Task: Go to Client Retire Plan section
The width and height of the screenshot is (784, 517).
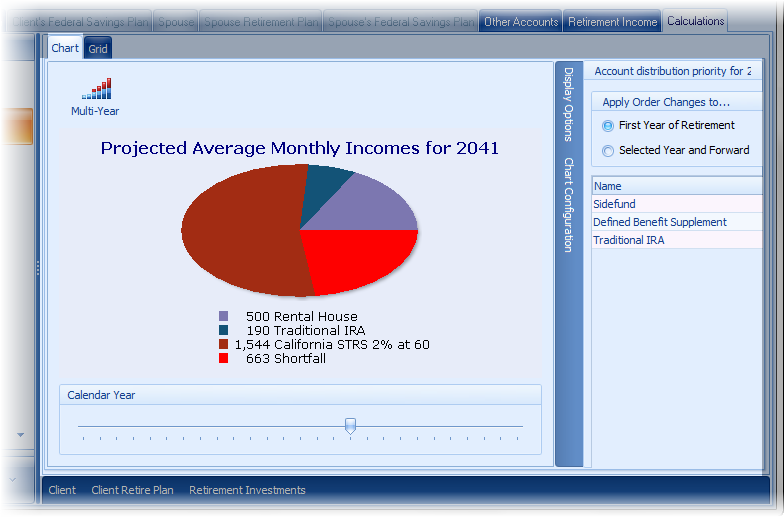Action: pos(132,490)
